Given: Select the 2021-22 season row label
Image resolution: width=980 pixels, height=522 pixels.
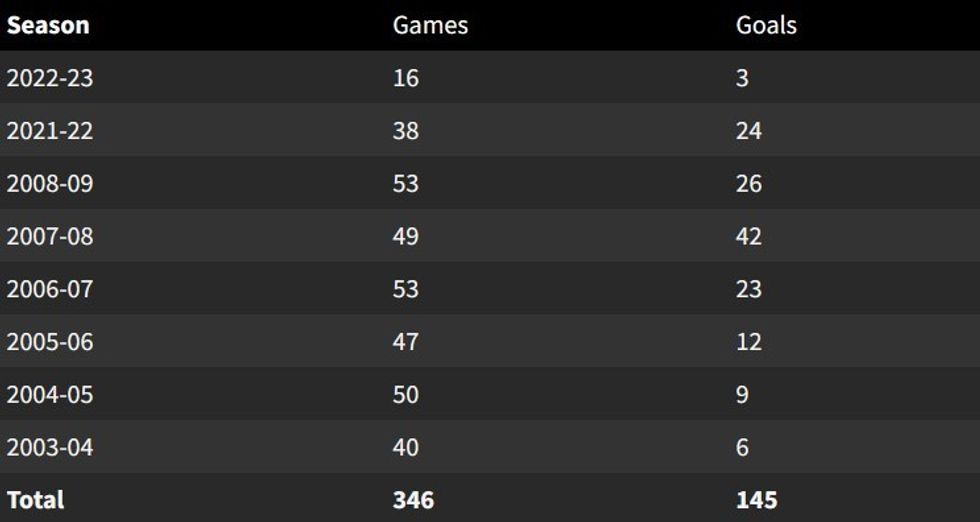Looking at the screenshot, I should pos(50,131).
